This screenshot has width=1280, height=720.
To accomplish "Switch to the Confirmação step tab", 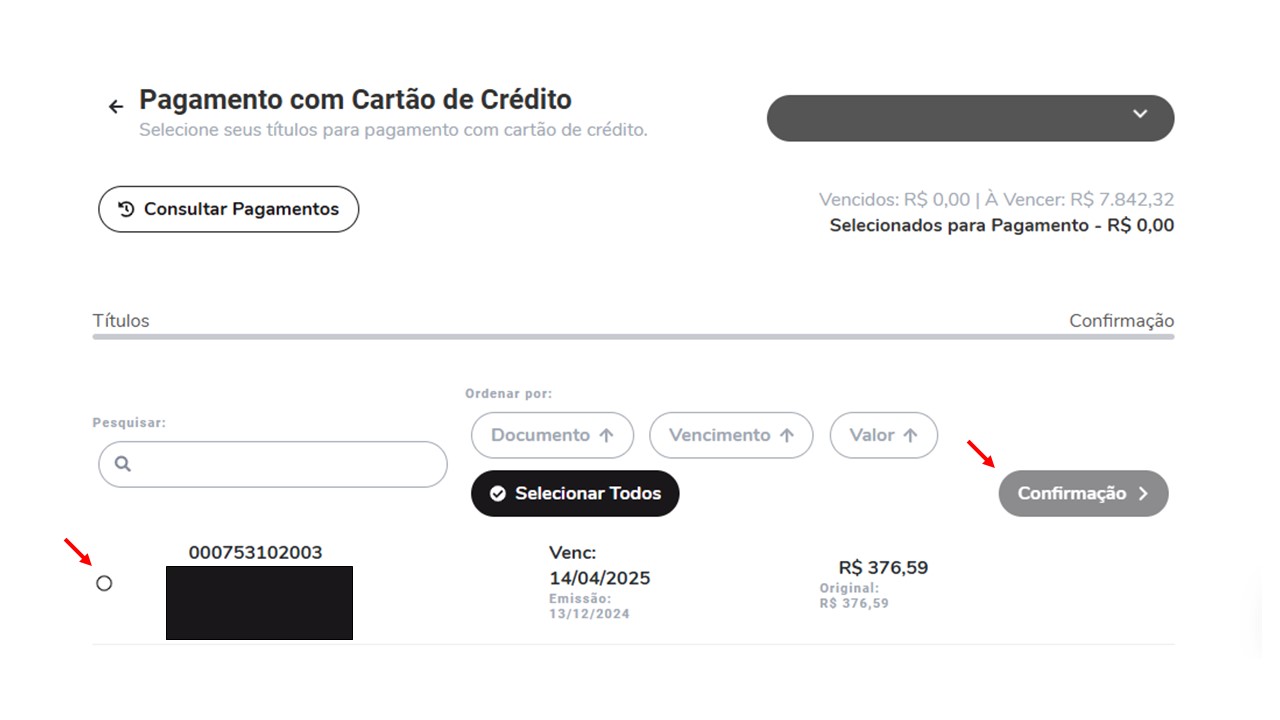I will click(1122, 321).
